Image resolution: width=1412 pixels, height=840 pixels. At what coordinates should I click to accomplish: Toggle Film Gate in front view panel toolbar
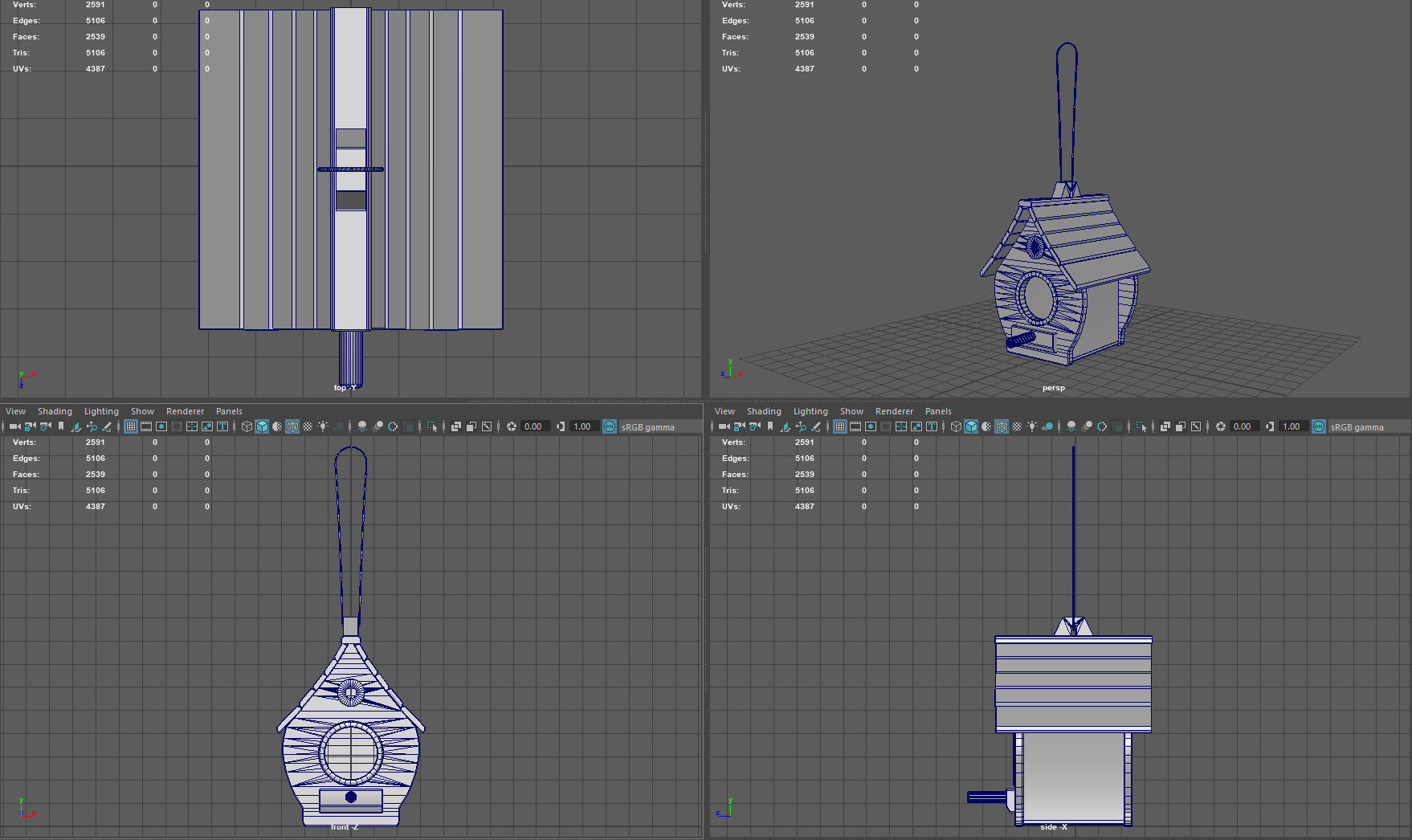(146, 426)
